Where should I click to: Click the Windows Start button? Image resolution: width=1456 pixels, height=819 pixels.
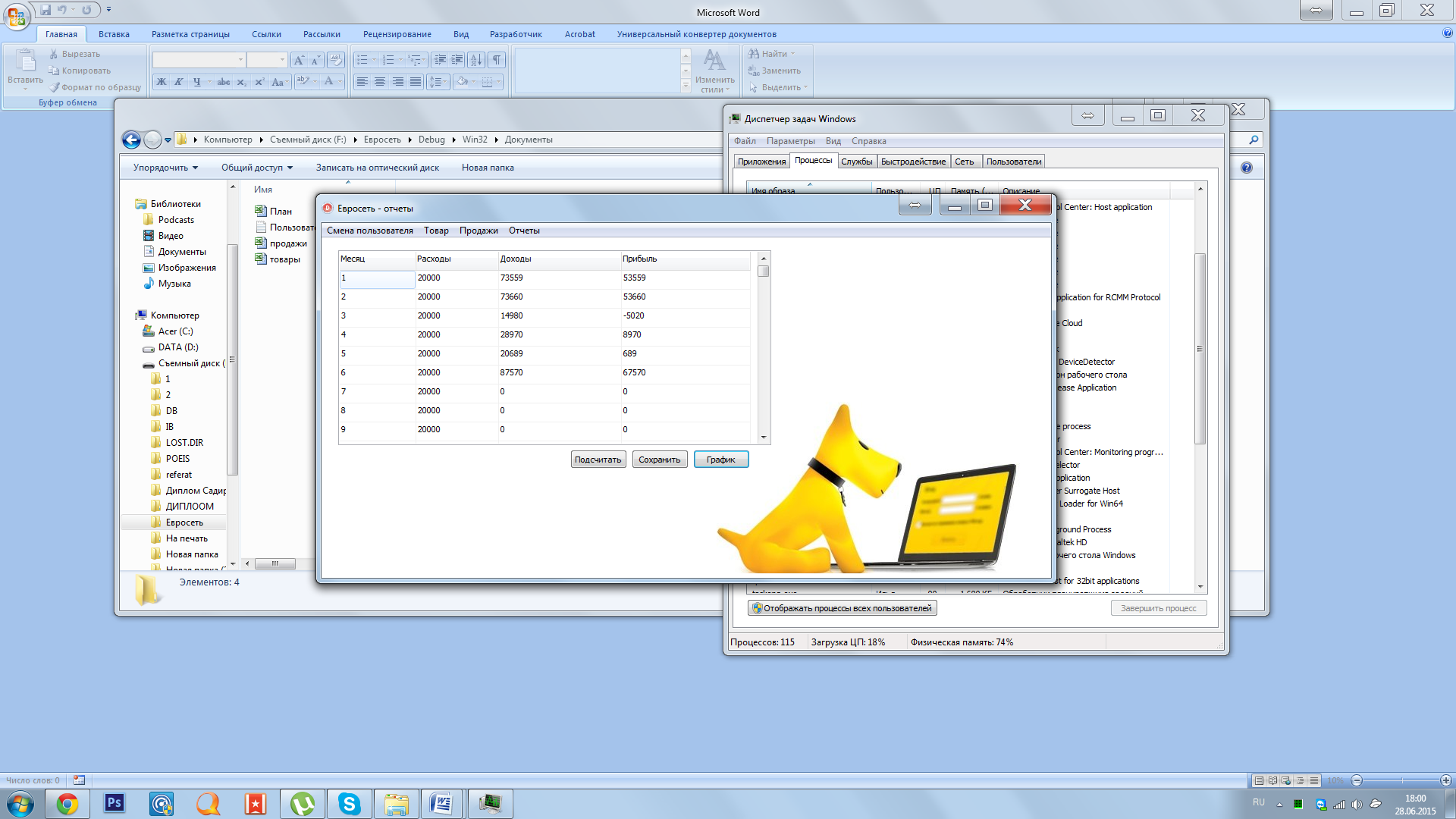[20, 804]
